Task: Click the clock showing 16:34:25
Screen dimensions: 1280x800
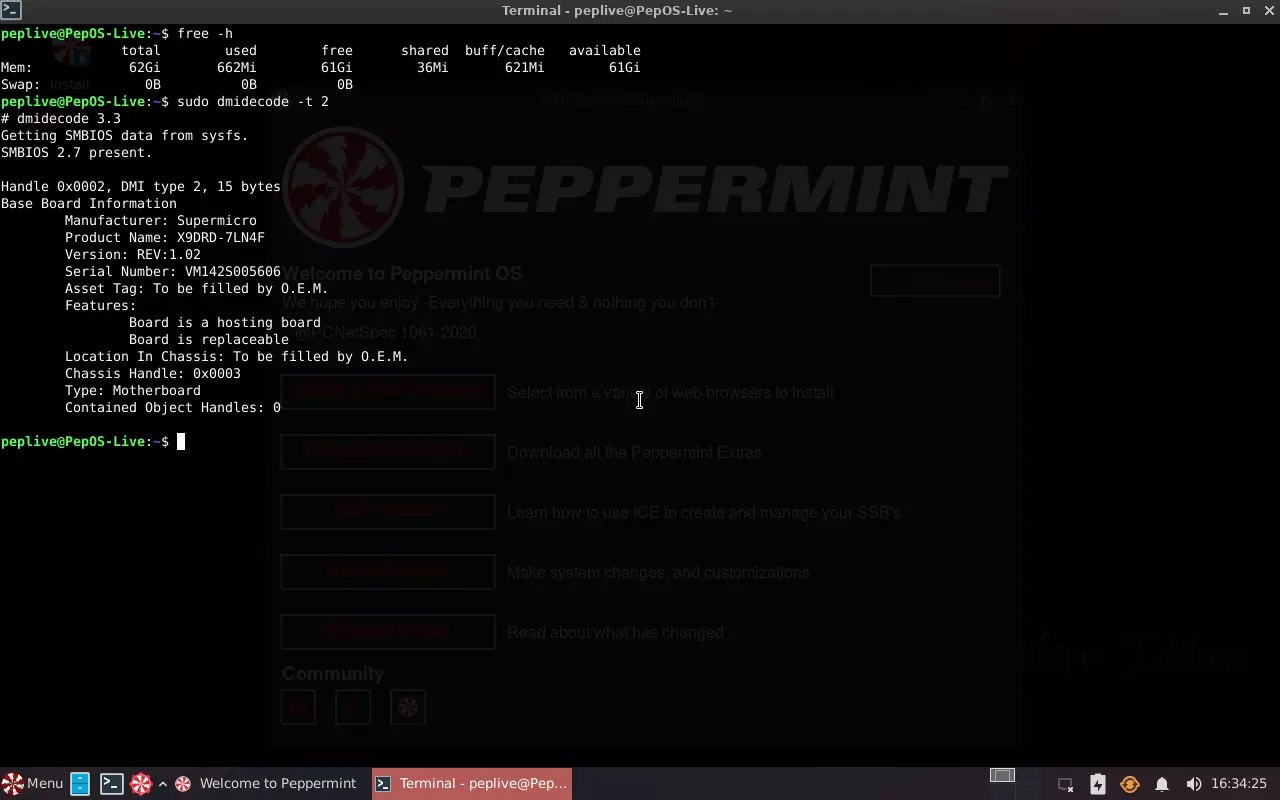Action: 1239,784
